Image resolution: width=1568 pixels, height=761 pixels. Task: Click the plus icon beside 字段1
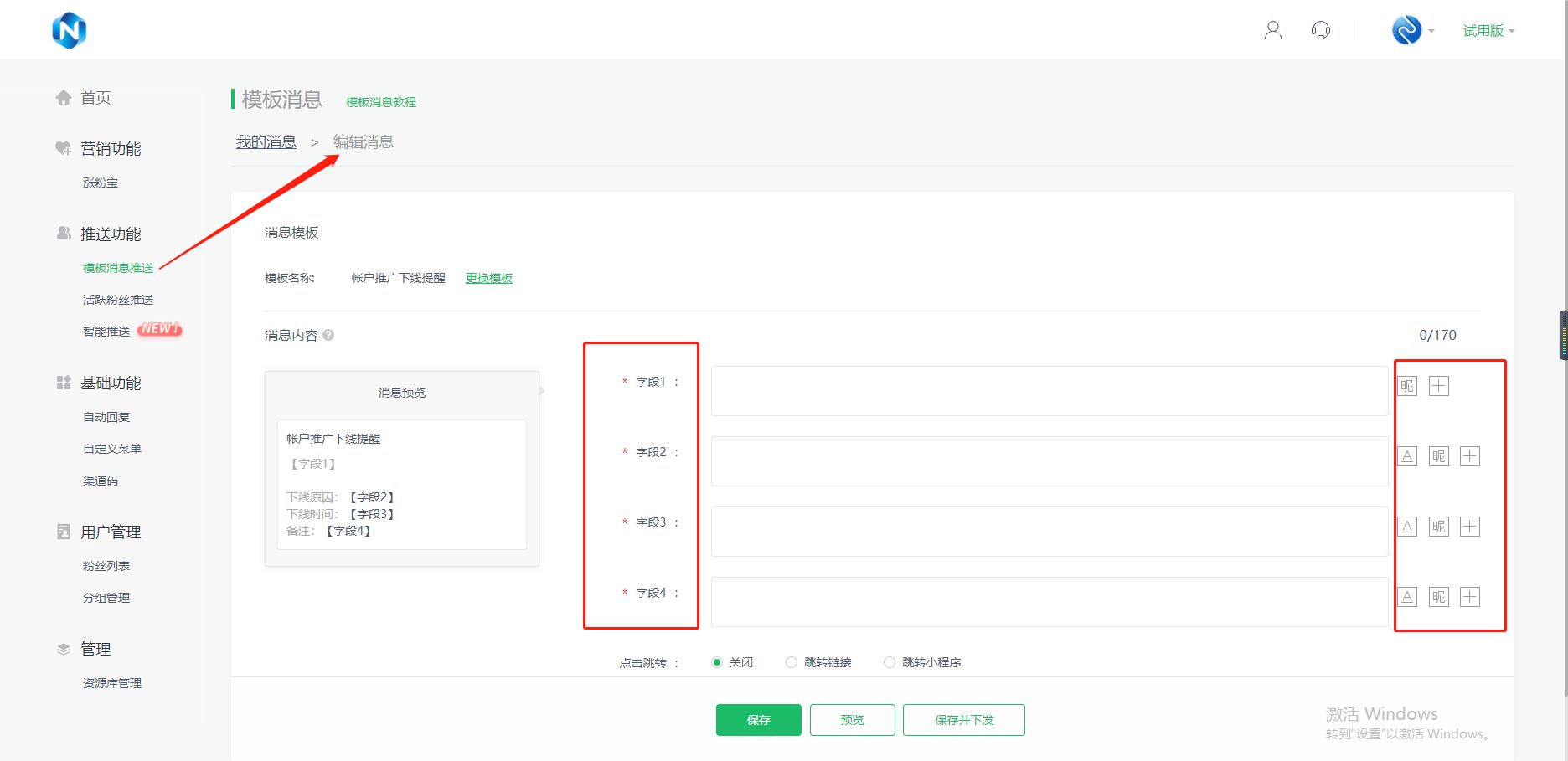coord(1438,386)
